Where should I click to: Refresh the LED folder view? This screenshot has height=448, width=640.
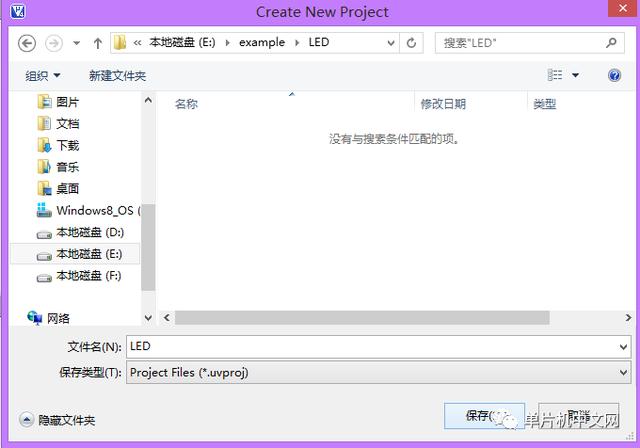tap(411, 42)
